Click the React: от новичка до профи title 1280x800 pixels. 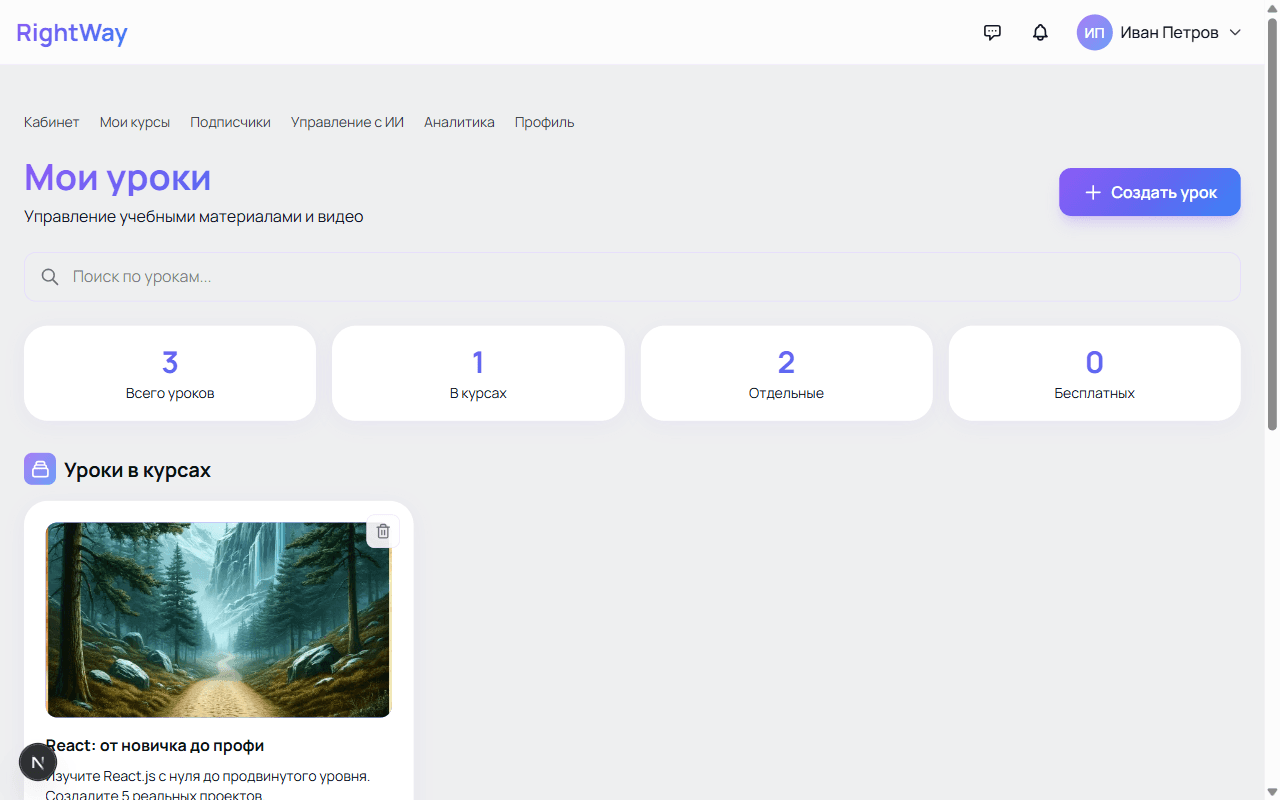[155, 746]
